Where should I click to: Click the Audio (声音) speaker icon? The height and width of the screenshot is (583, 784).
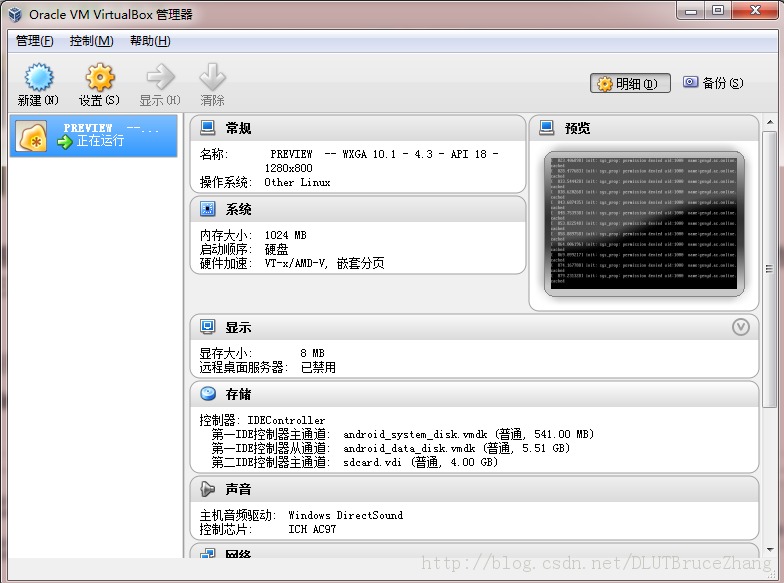click(x=208, y=489)
